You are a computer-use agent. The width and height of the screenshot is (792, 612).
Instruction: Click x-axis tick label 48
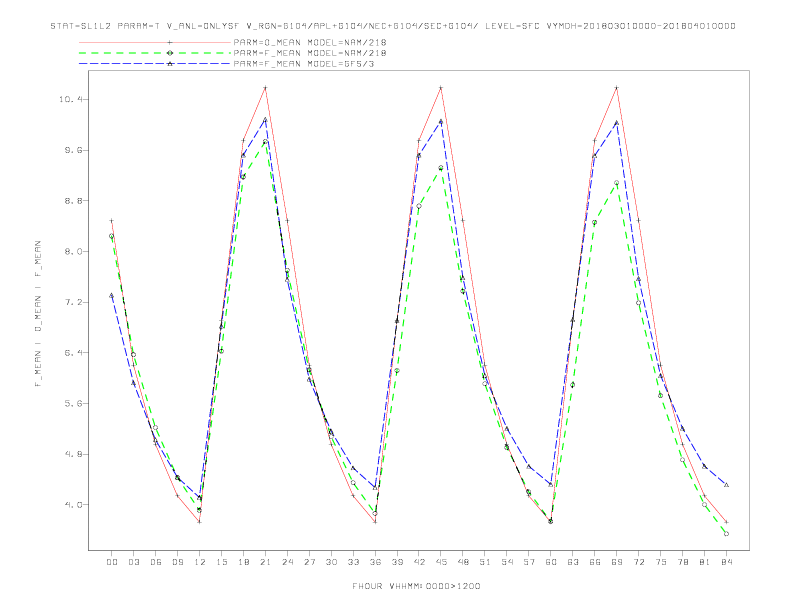463,562
